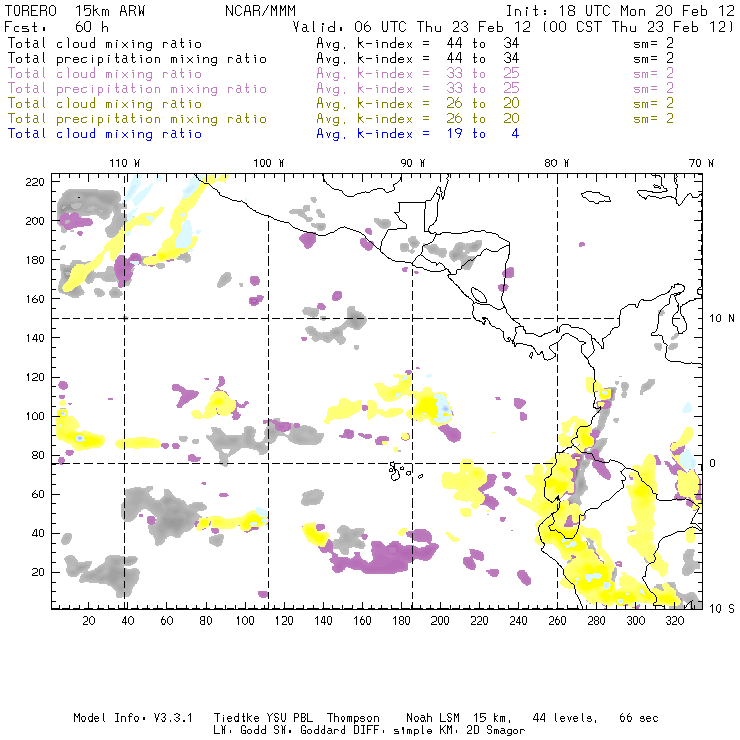Select the "100" vertical axis tick label
740x740 pixels.
(35, 416)
